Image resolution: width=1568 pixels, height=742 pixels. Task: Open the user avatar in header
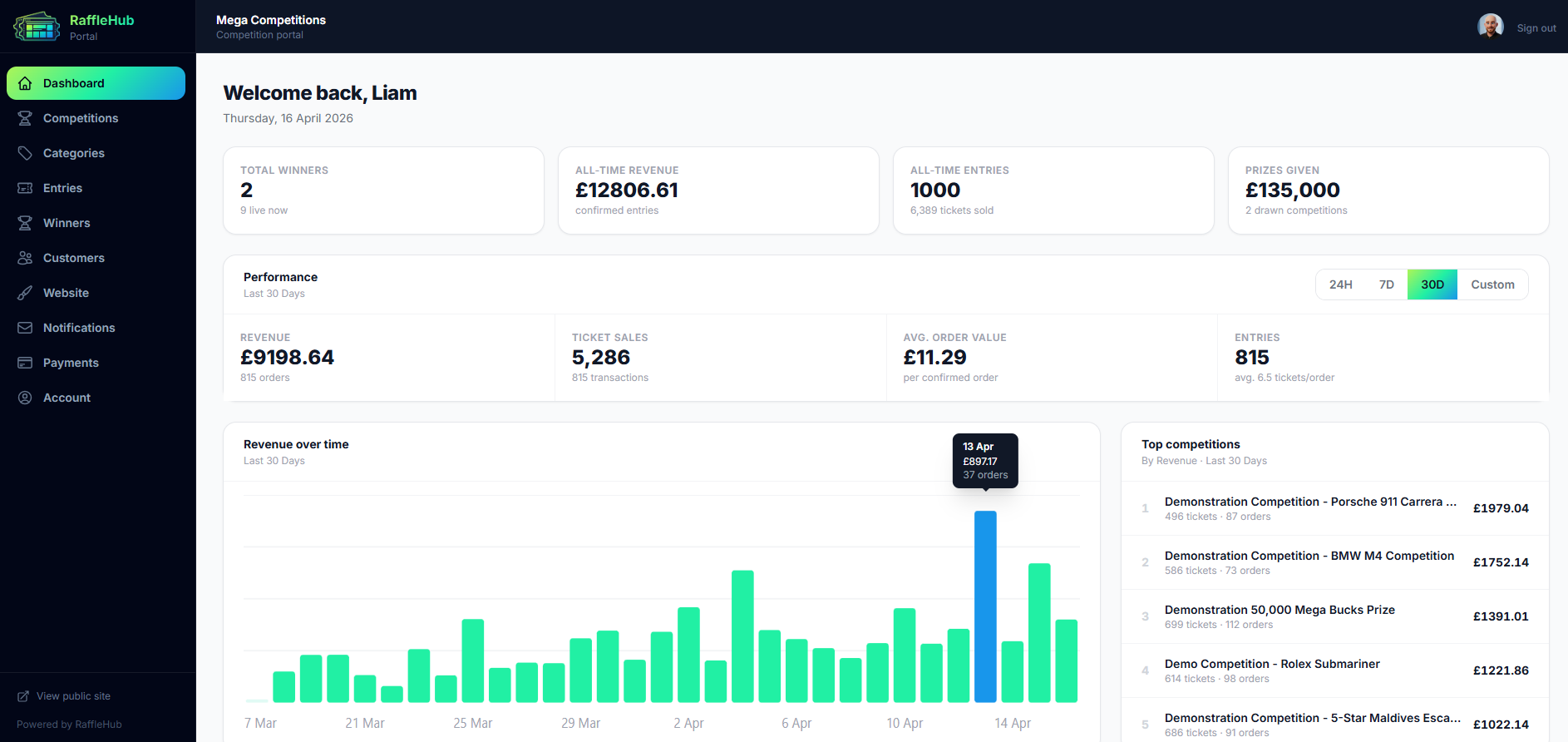[1490, 27]
